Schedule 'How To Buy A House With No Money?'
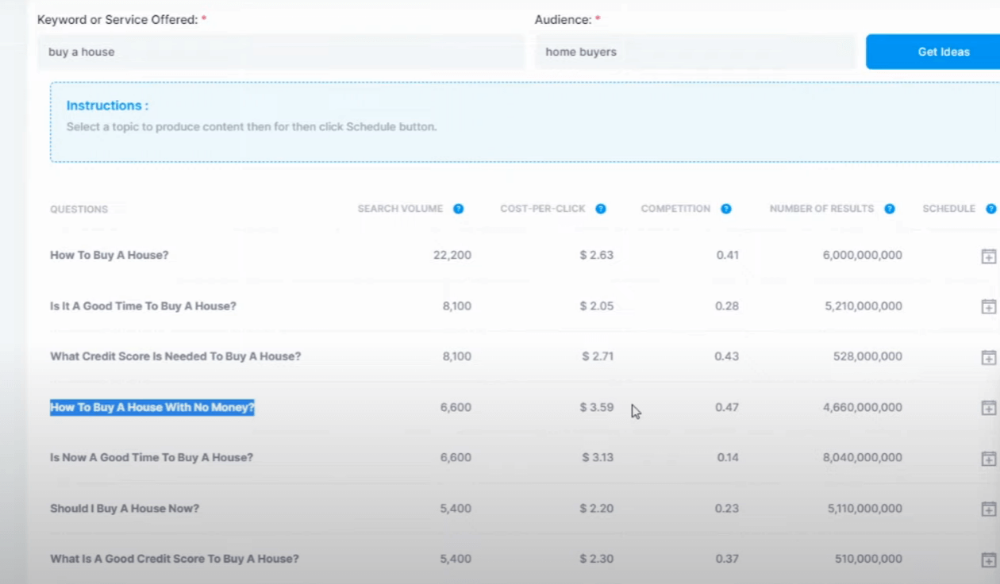This screenshot has height=584, width=1000. pos(988,407)
